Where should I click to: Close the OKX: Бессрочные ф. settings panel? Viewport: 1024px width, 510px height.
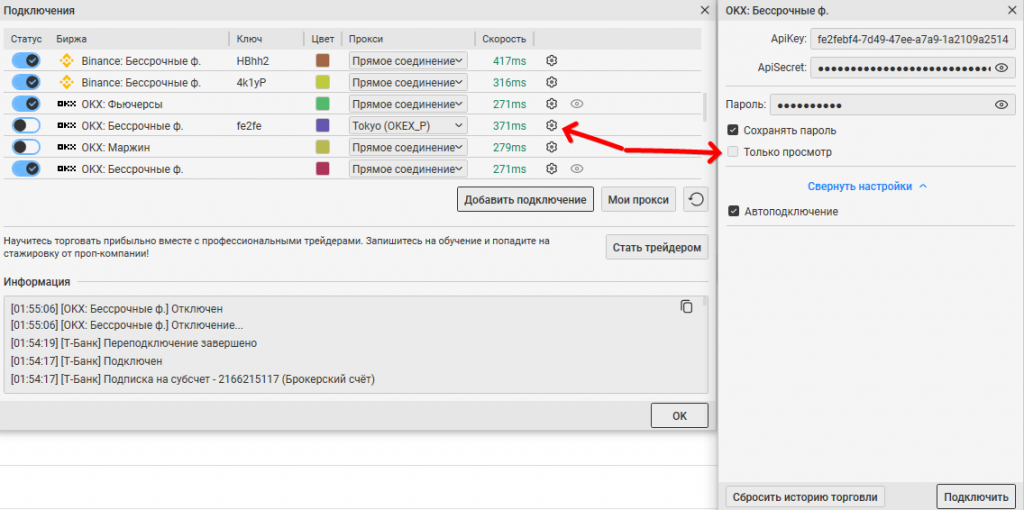[x=1011, y=10]
